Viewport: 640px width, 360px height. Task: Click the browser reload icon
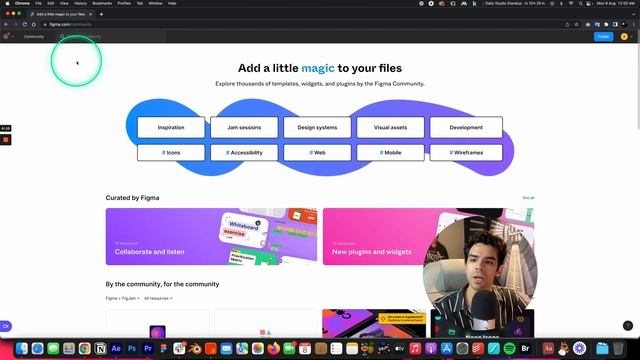pyautogui.click(x=24, y=24)
